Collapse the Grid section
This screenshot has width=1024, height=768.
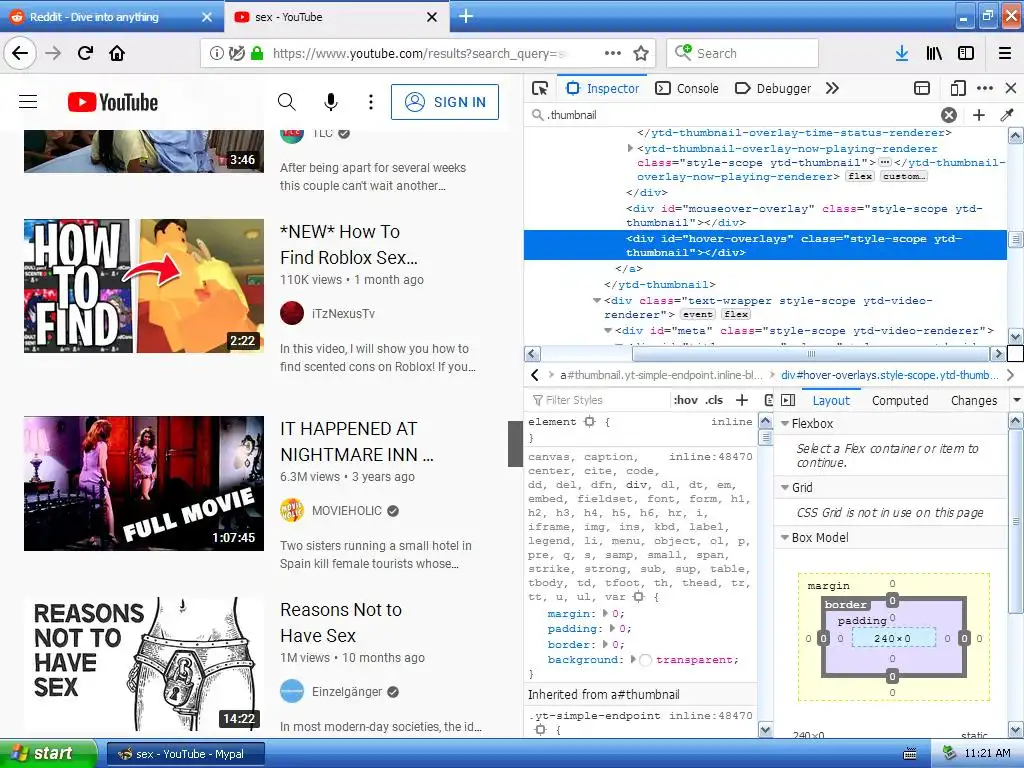pyautogui.click(x=785, y=487)
